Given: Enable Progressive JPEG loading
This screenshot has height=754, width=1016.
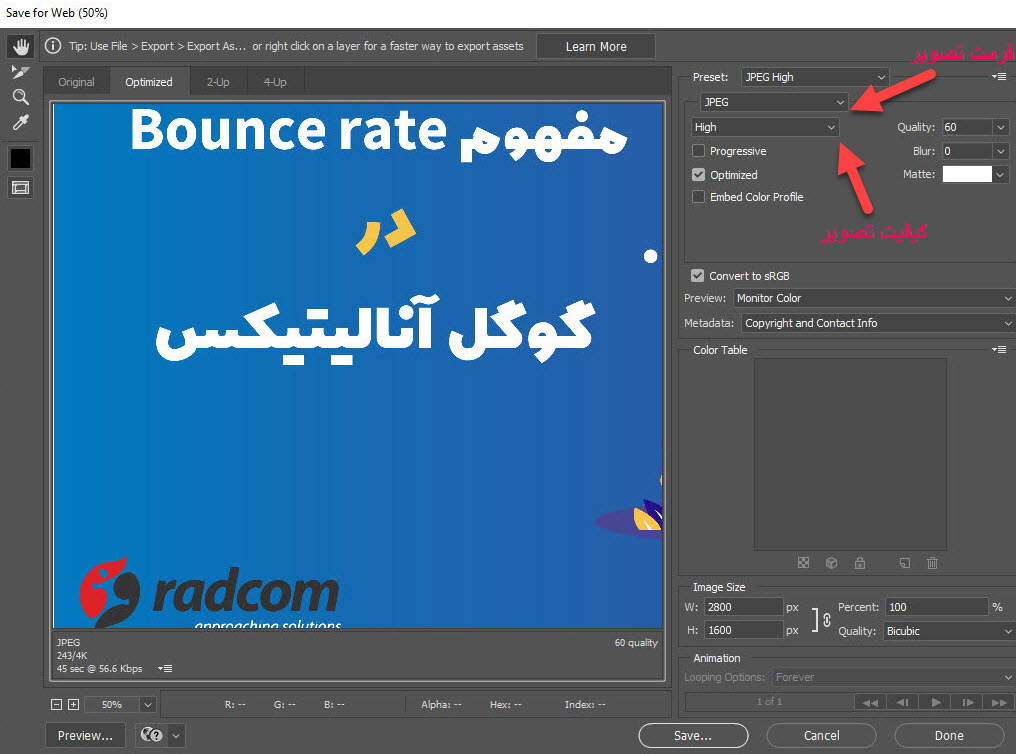Looking at the screenshot, I should (697, 150).
